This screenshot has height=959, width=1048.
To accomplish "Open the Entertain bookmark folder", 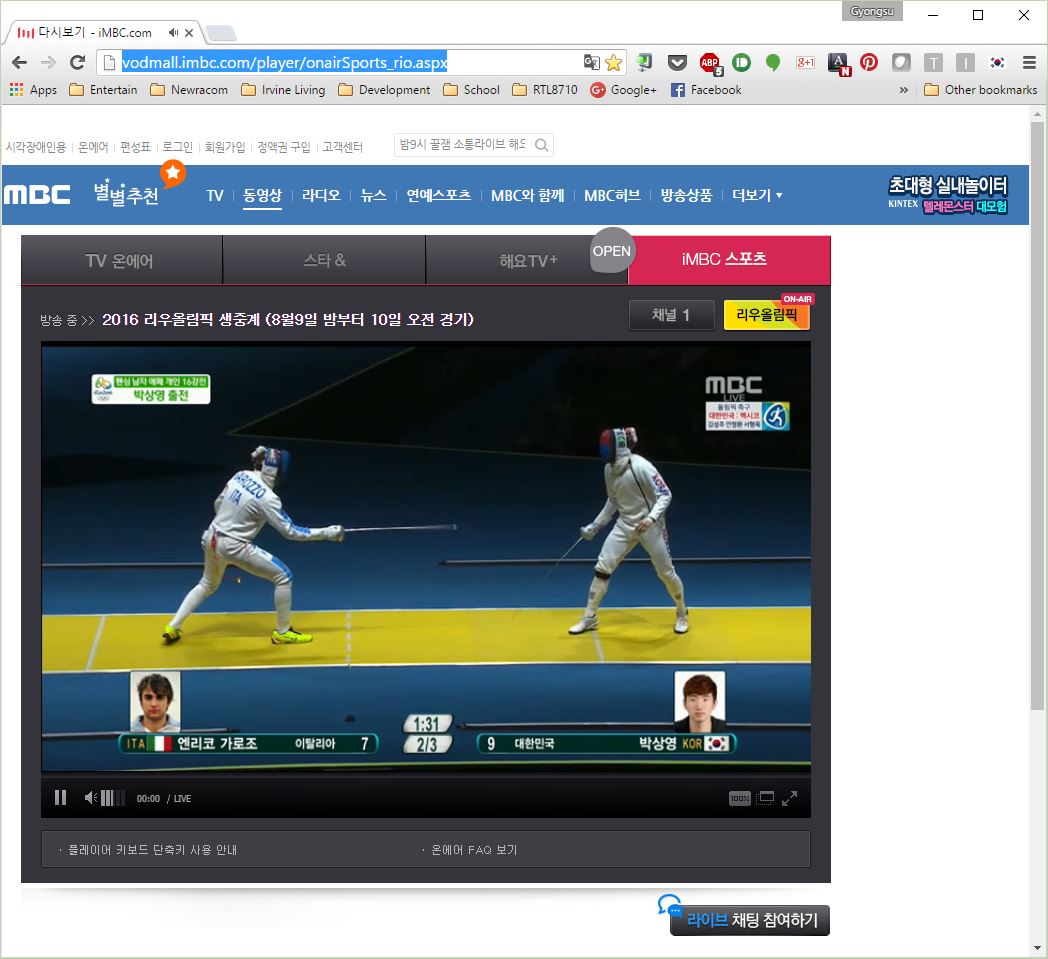I will pyautogui.click(x=103, y=90).
